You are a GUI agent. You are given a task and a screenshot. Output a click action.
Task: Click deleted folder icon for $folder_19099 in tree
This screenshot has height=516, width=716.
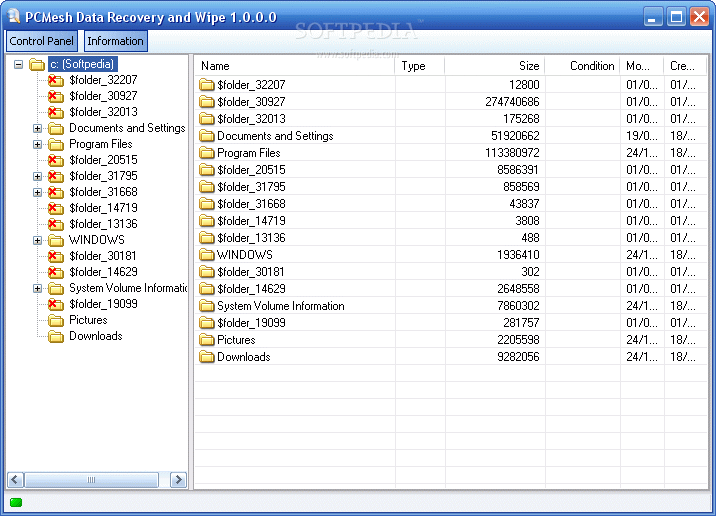coord(56,304)
